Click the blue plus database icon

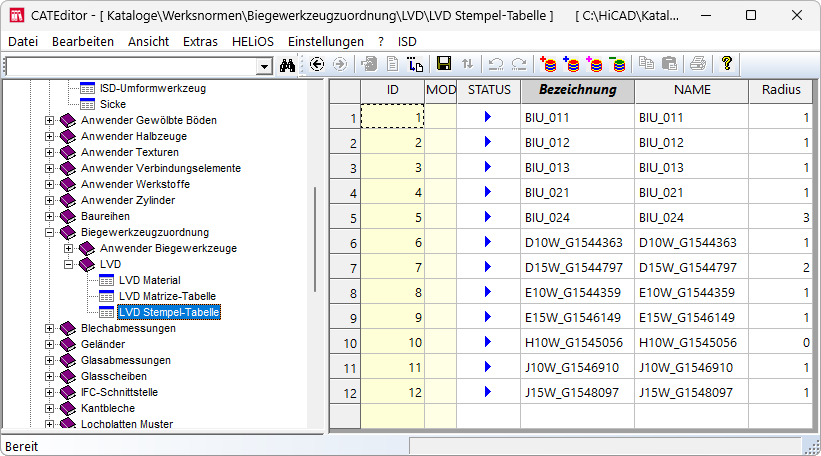pyautogui.click(x=571, y=64)
